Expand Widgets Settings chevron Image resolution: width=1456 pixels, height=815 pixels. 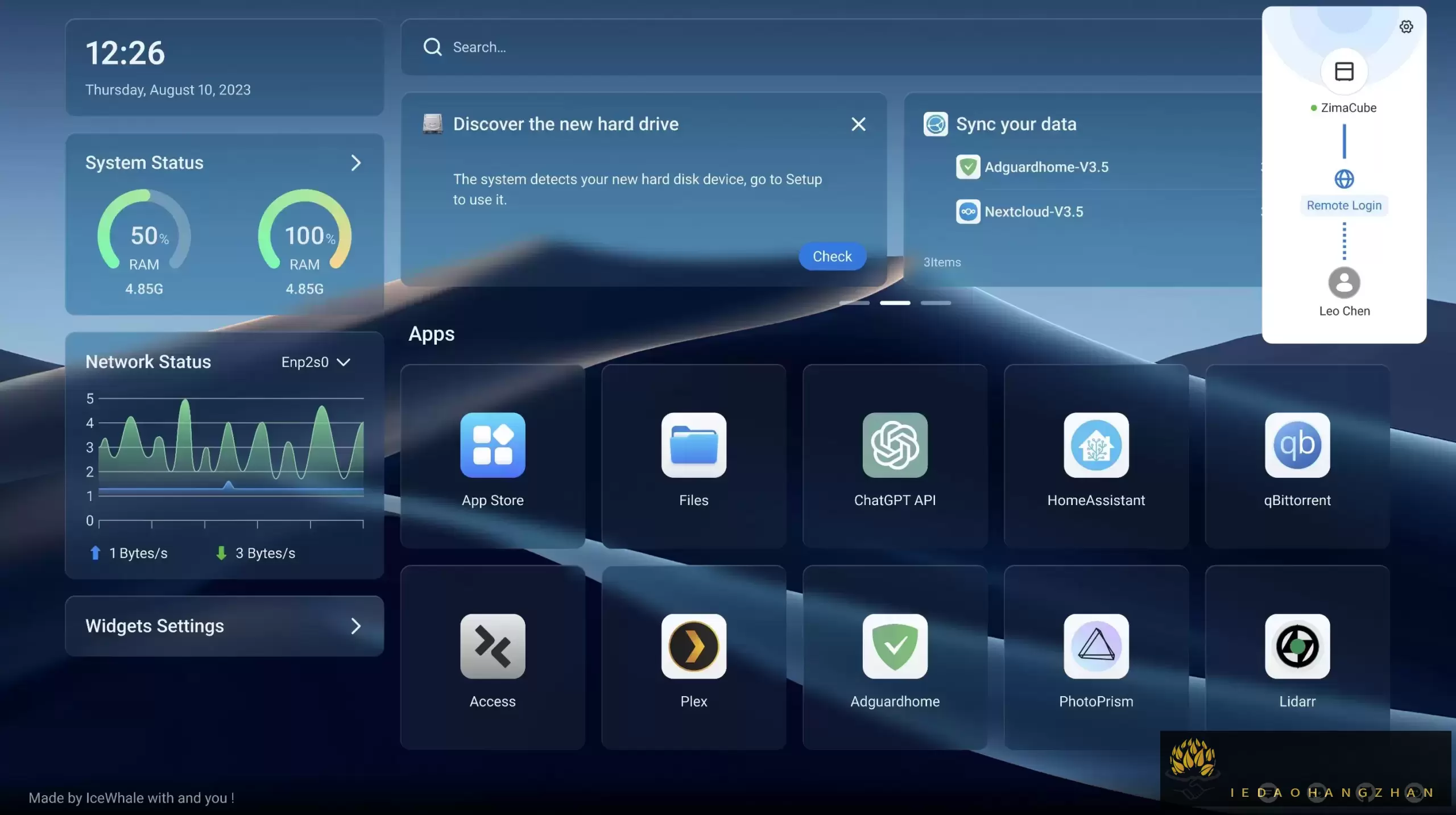pos(356,626)
